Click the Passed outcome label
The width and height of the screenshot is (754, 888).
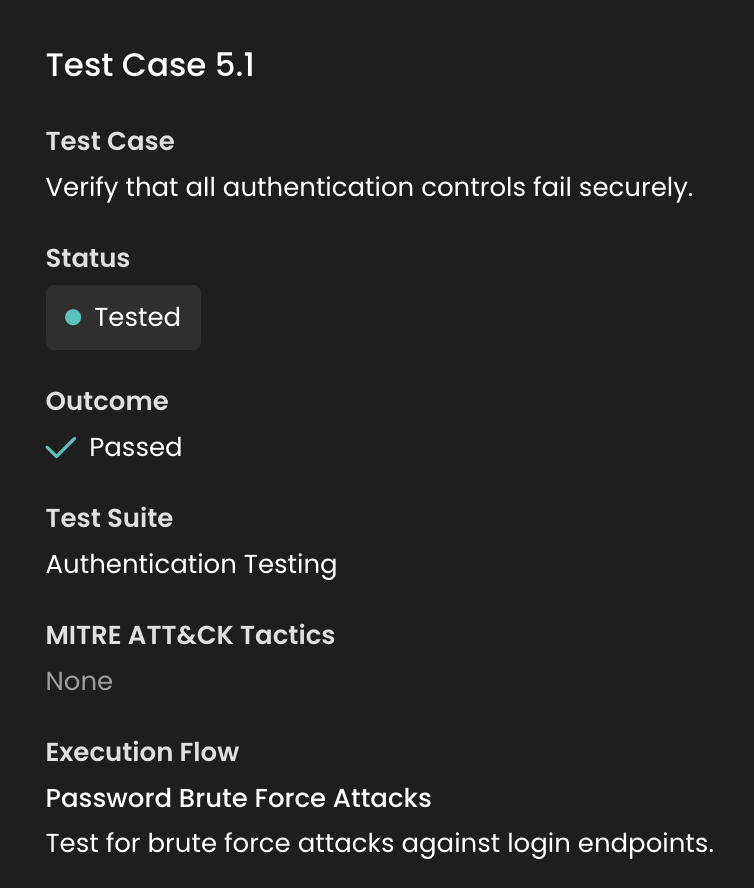pyautogui.click(x=135, y=447)
